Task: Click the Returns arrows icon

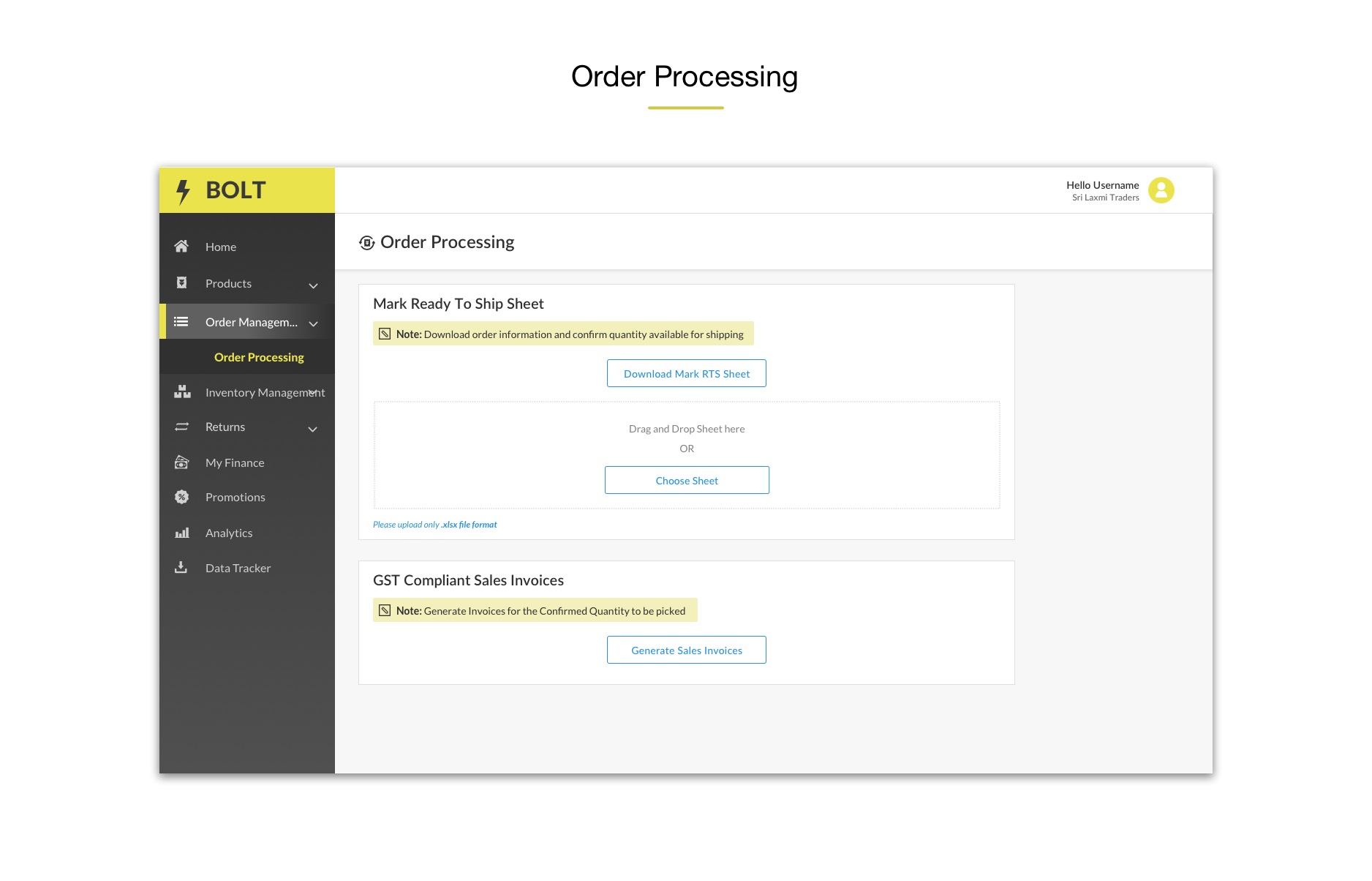Action: (x=181, y=427)
